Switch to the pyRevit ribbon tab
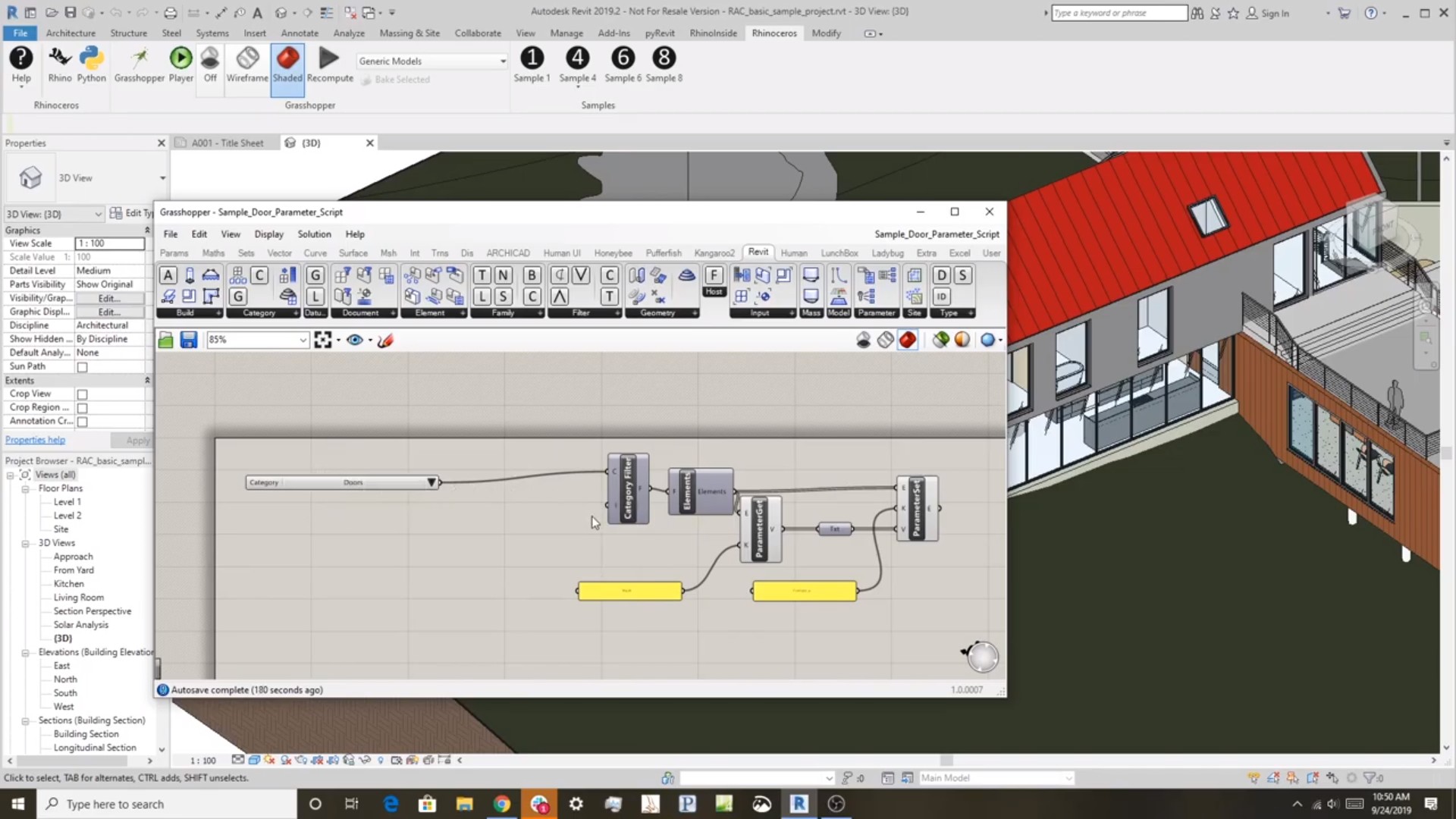 click(x=660, y=33)
